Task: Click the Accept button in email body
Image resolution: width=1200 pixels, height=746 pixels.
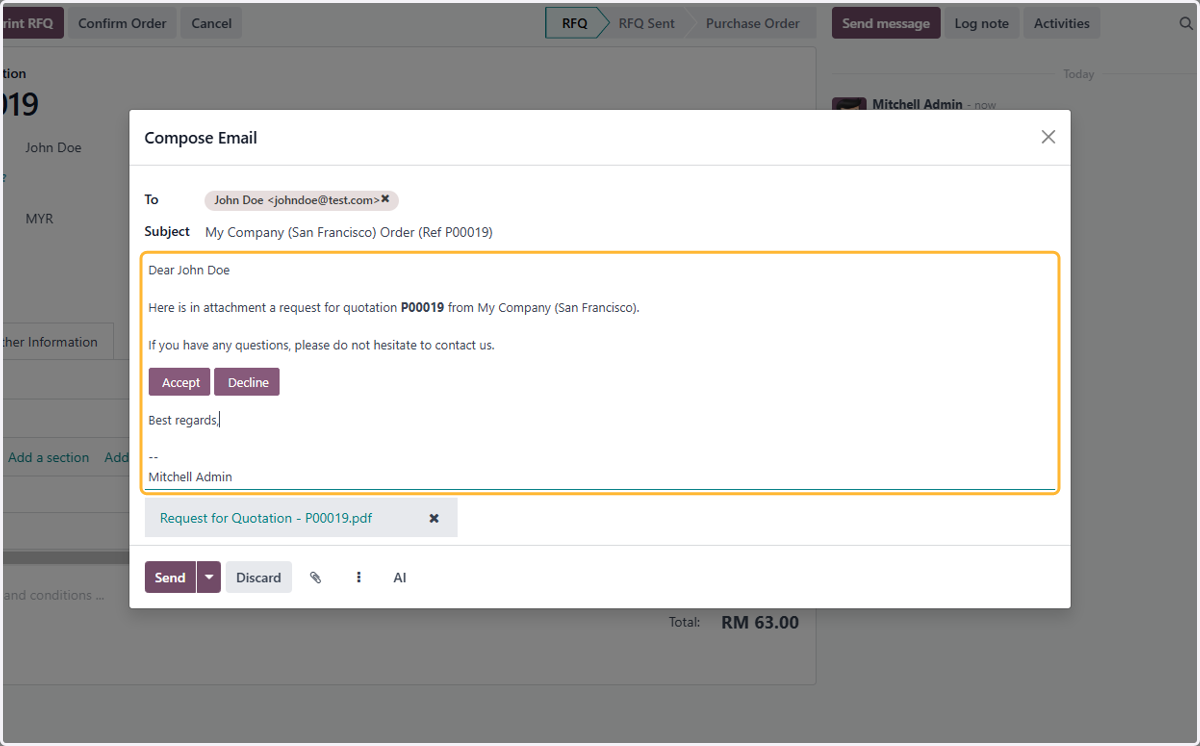Action: 180,382
